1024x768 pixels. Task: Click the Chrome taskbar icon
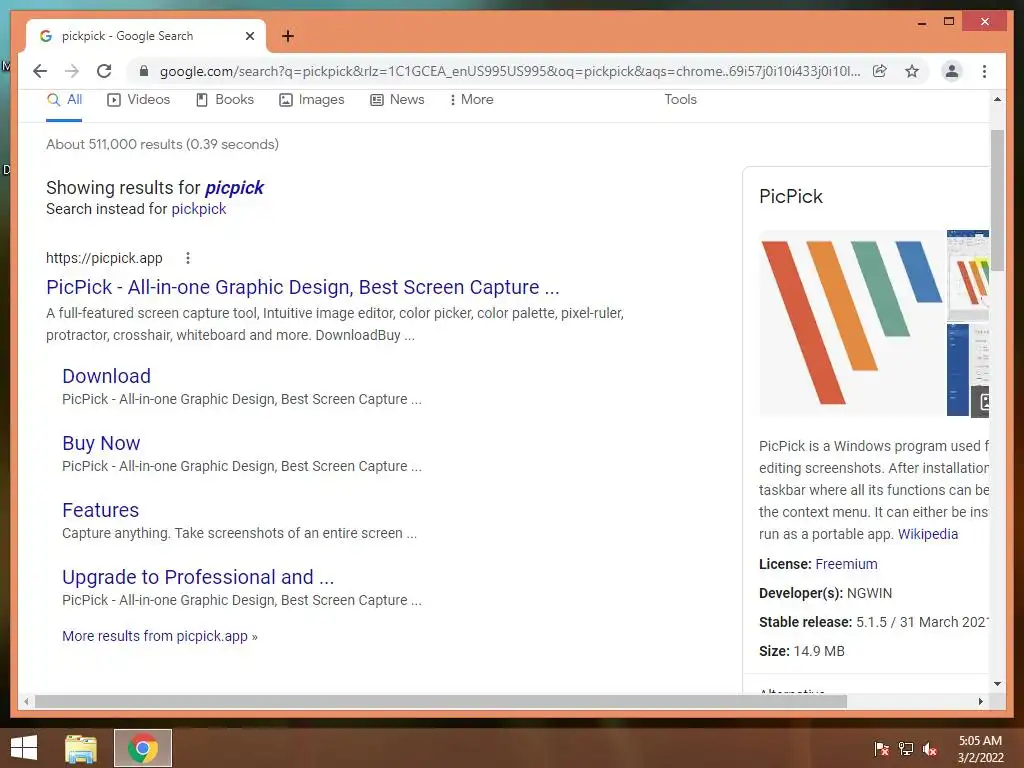point(143,748)
